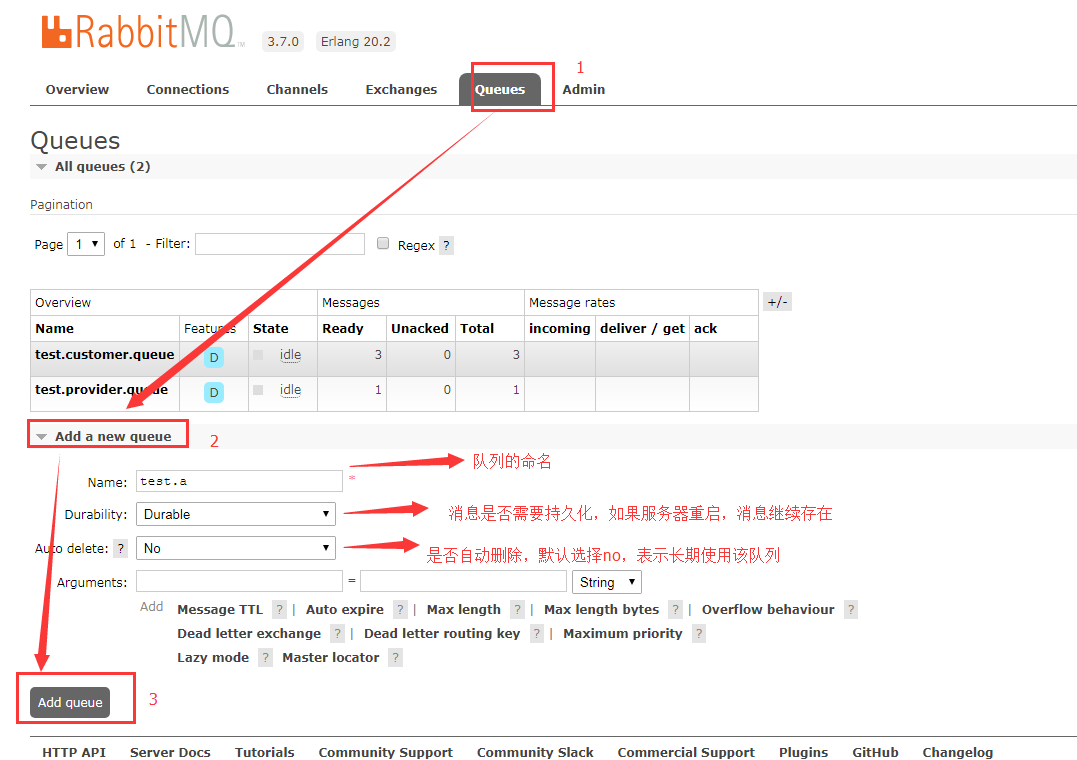The image size is (1077, 760).
Task: Open help icon next to Dead letter routing key
Action: (x=536, y=634)
